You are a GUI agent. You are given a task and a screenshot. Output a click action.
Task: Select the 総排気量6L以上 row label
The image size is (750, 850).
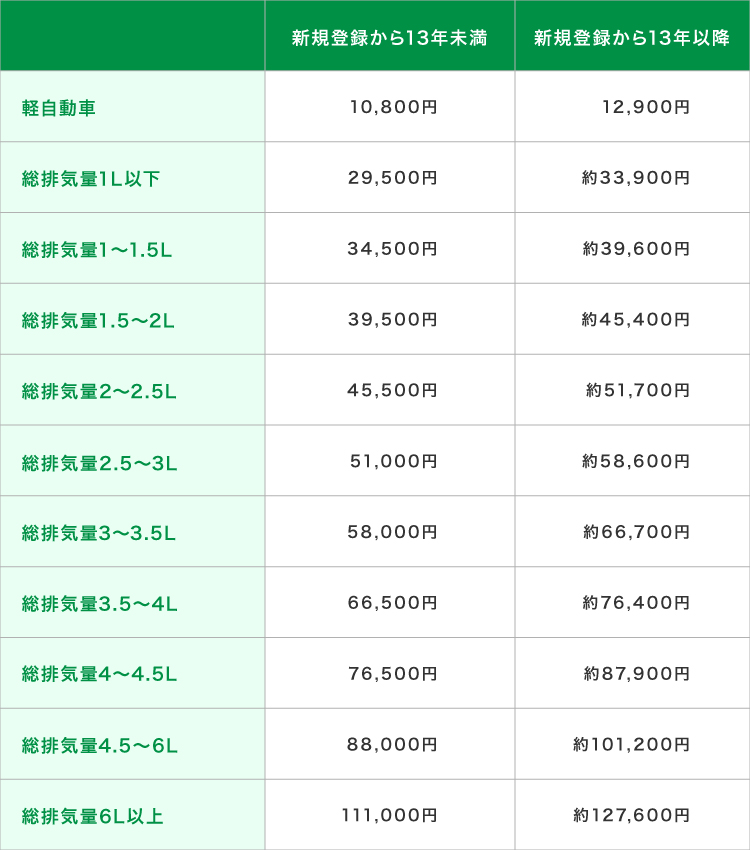pyautogui.click(x=93, y=816)
